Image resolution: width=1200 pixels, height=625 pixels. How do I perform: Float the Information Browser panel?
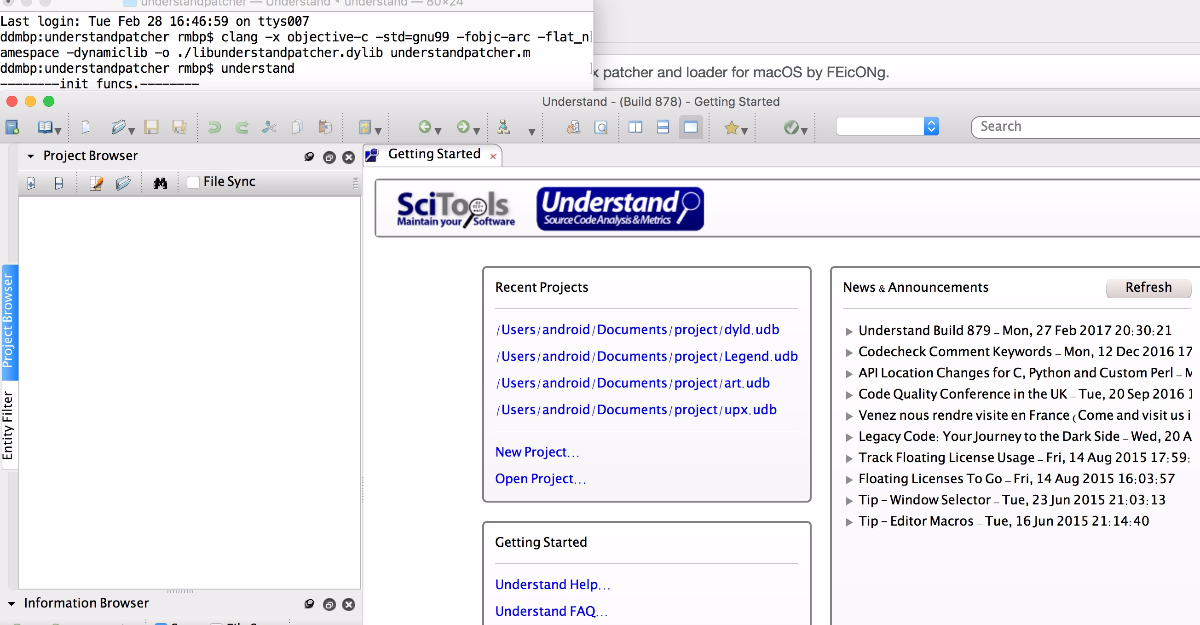pyautogui.click(x=329, y=604)
